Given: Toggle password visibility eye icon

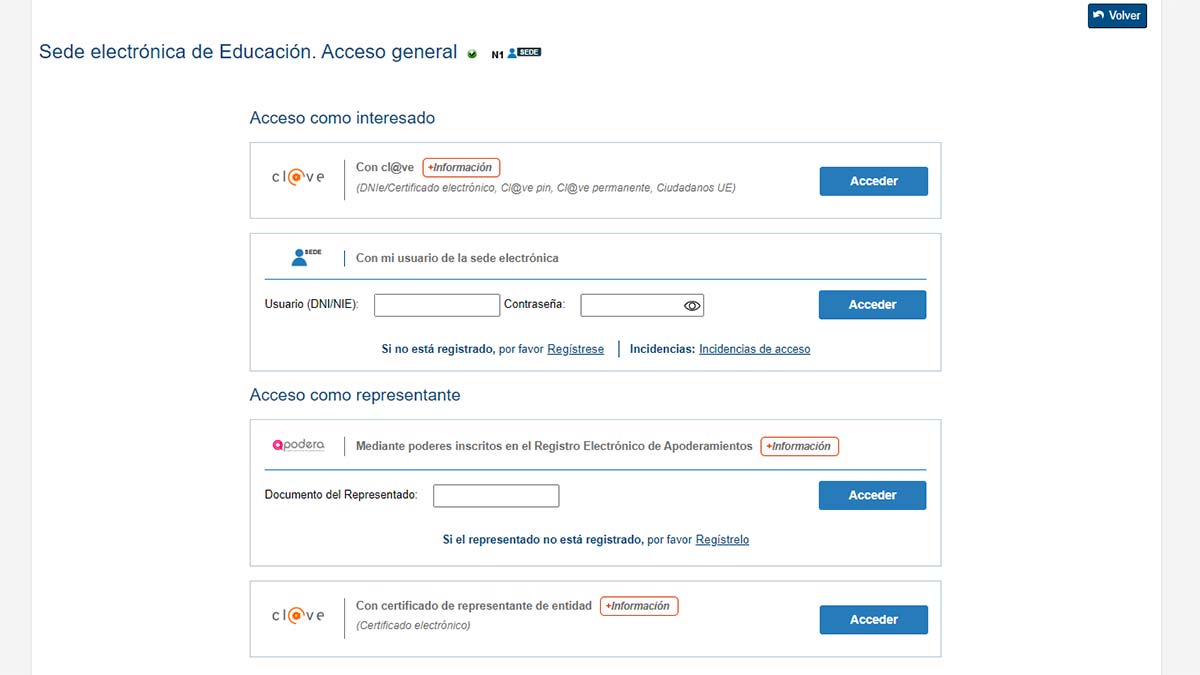Looking at the screenshot, I should pyautogui.click(x=692, y=306).
